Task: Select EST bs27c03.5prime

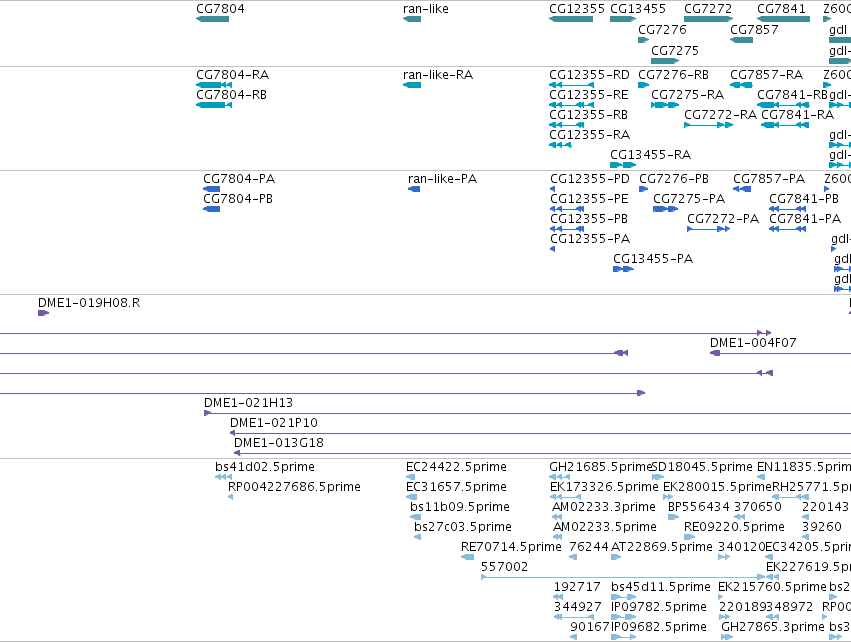Action: (x=417, y=537)
